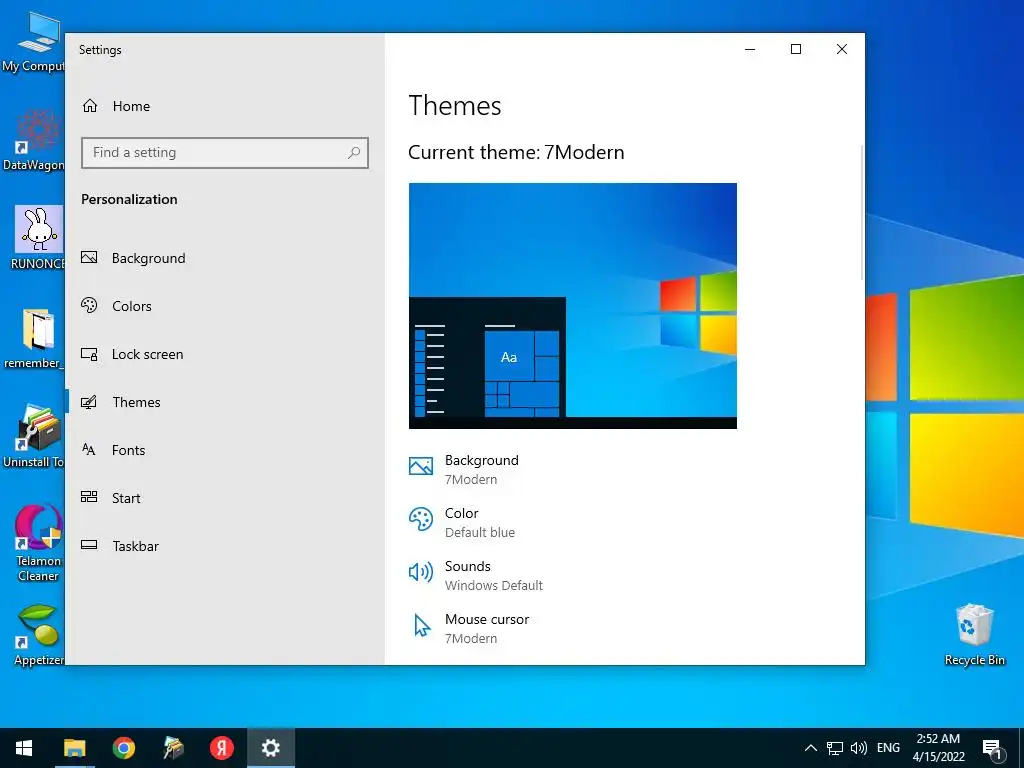This screenshot has height=768, width=1024.
Task: Click the current theme preview image
Action: (x=573, y=306)
